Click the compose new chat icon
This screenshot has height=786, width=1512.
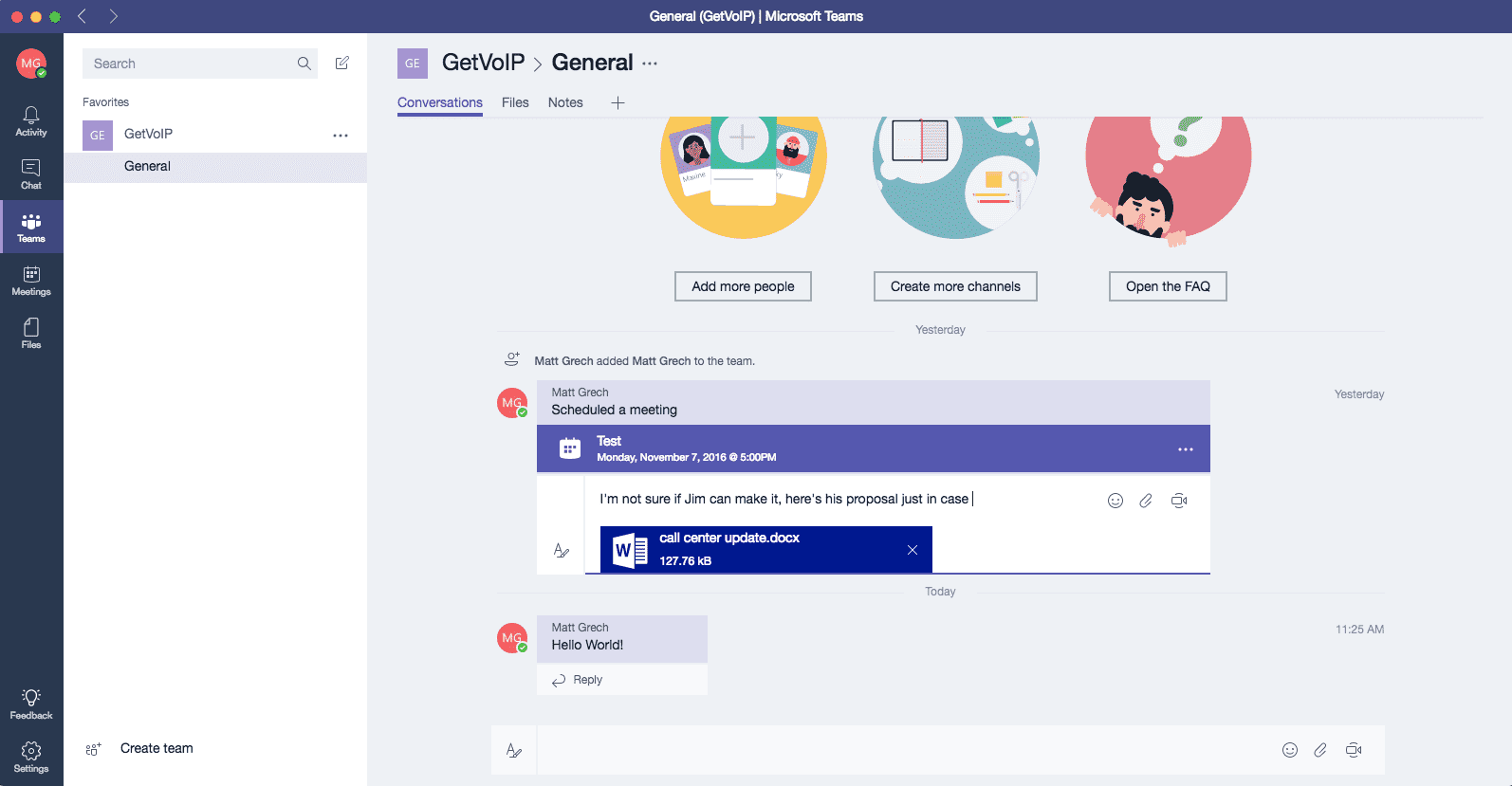(342, 64)
